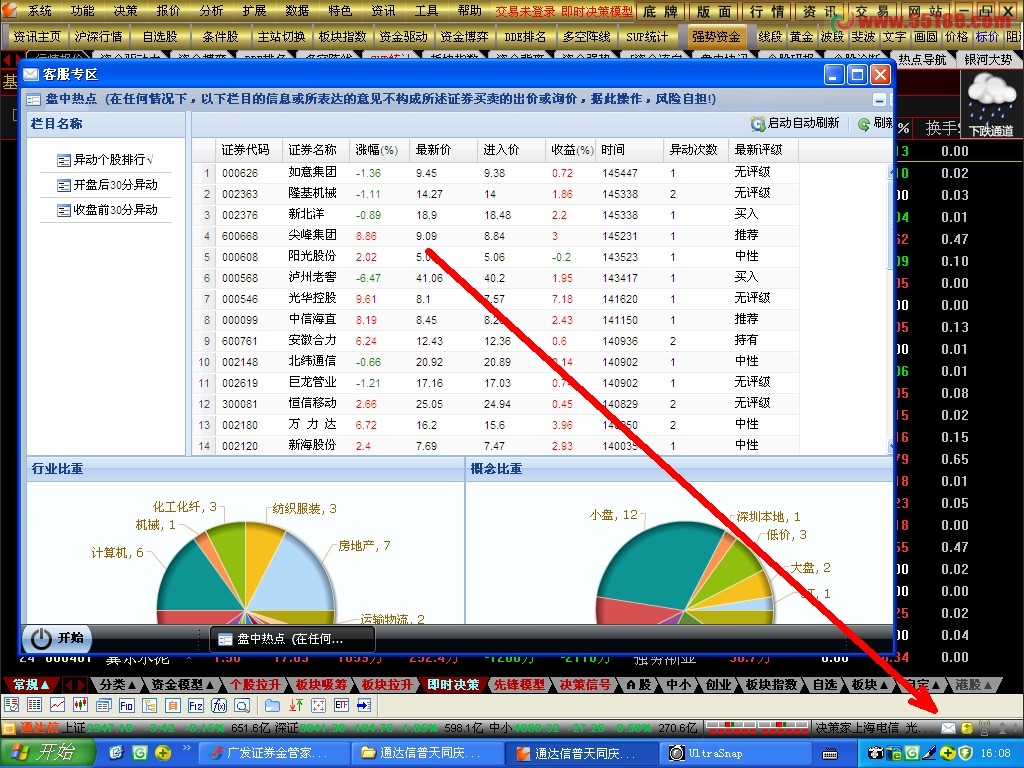Image resolution: width=1024 pixels, height=768 pixels.
Task: Switch to the 资金驱动 toolbar tab
Action: 403,37
